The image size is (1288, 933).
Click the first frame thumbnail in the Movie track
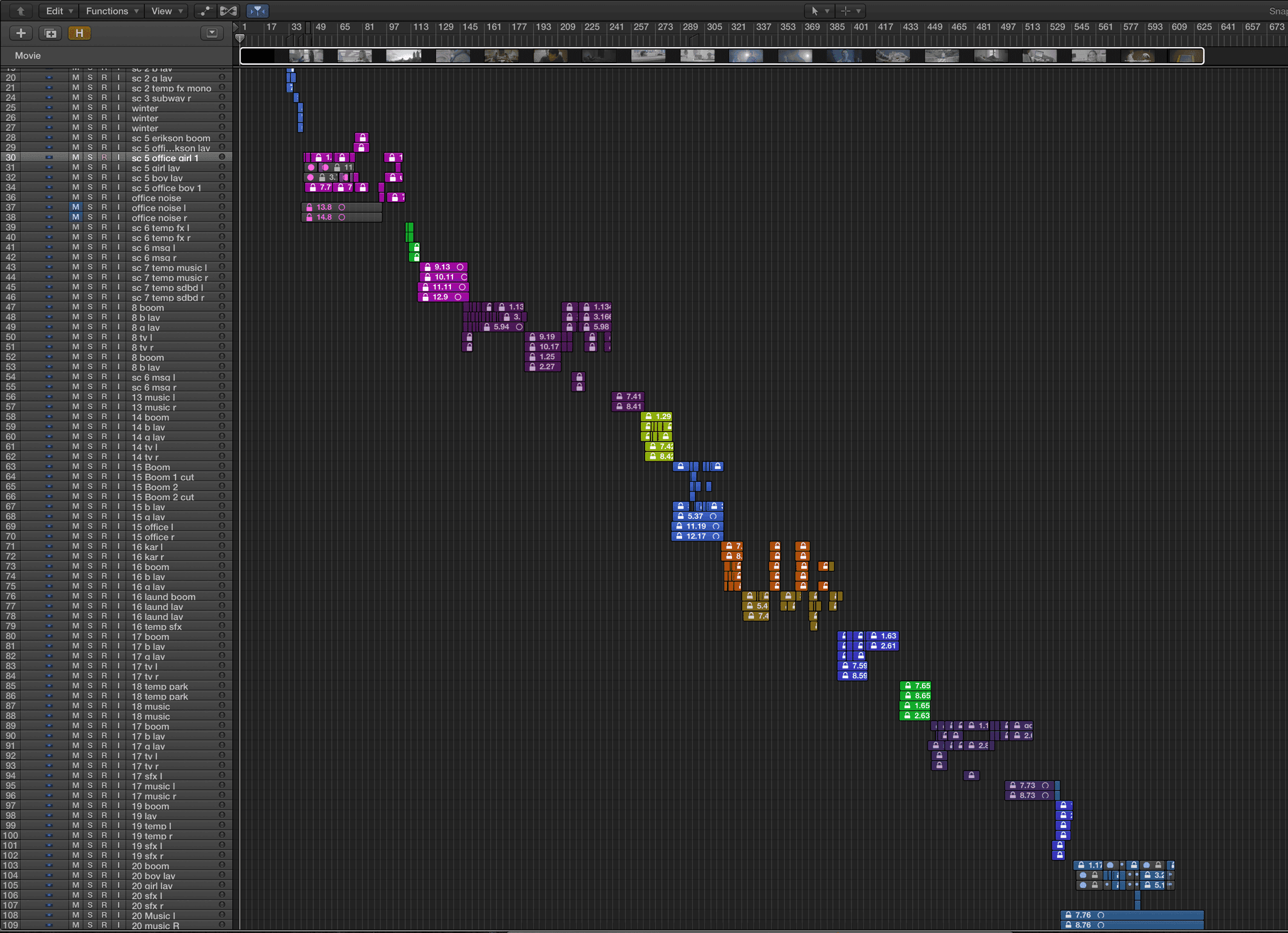click(x=257, y=56)
